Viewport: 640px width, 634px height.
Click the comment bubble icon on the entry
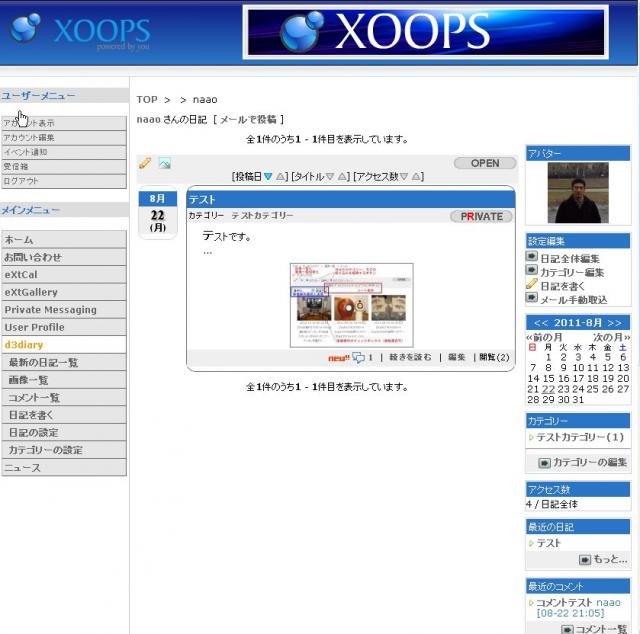(x=358, y=358)
